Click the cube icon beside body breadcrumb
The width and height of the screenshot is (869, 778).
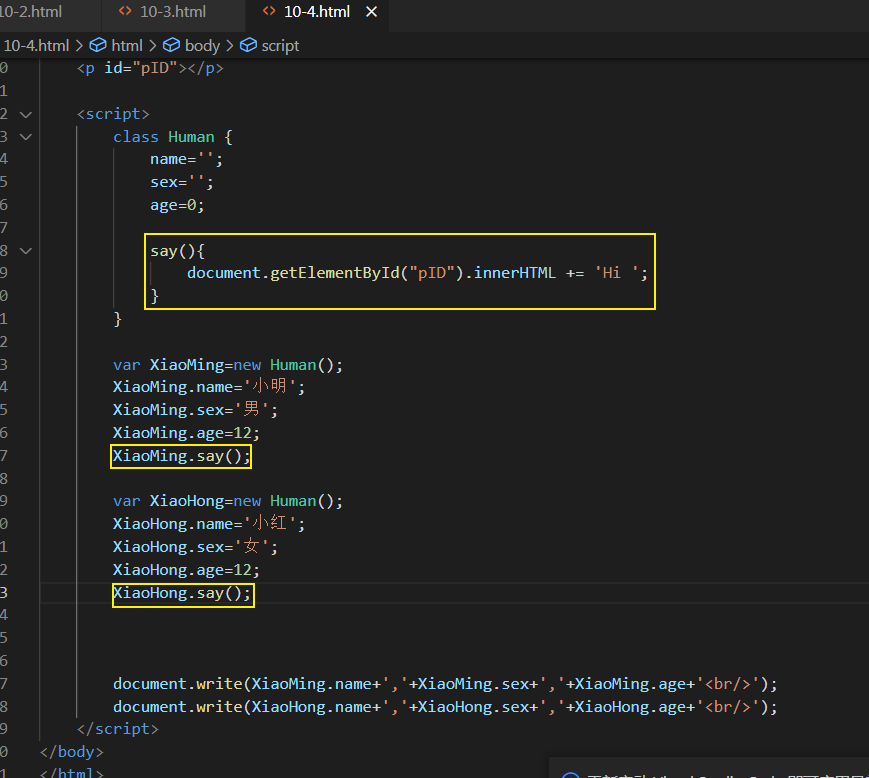[x=171, y=45]
